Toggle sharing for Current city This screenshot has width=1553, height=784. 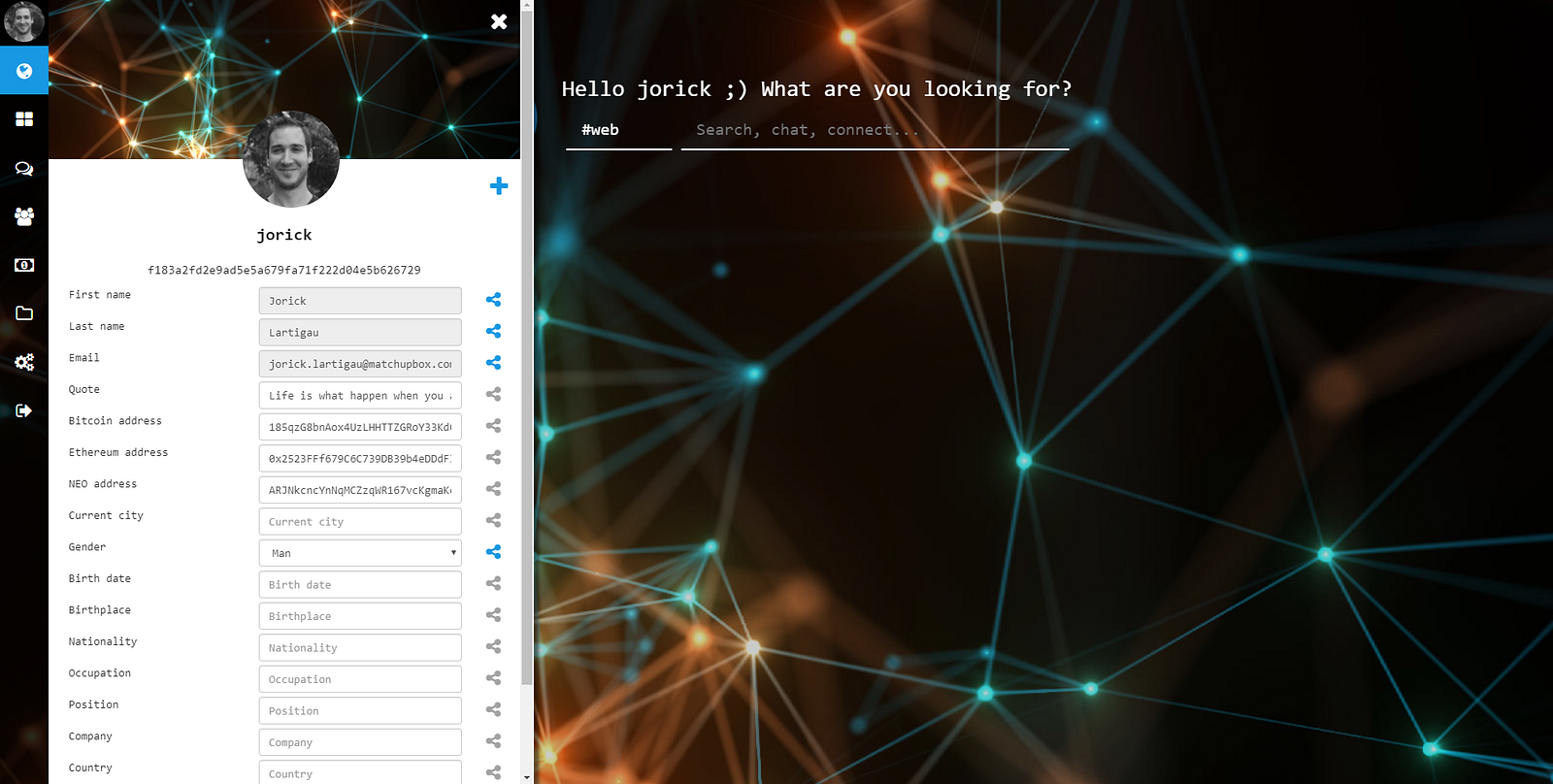coord(493,520)
